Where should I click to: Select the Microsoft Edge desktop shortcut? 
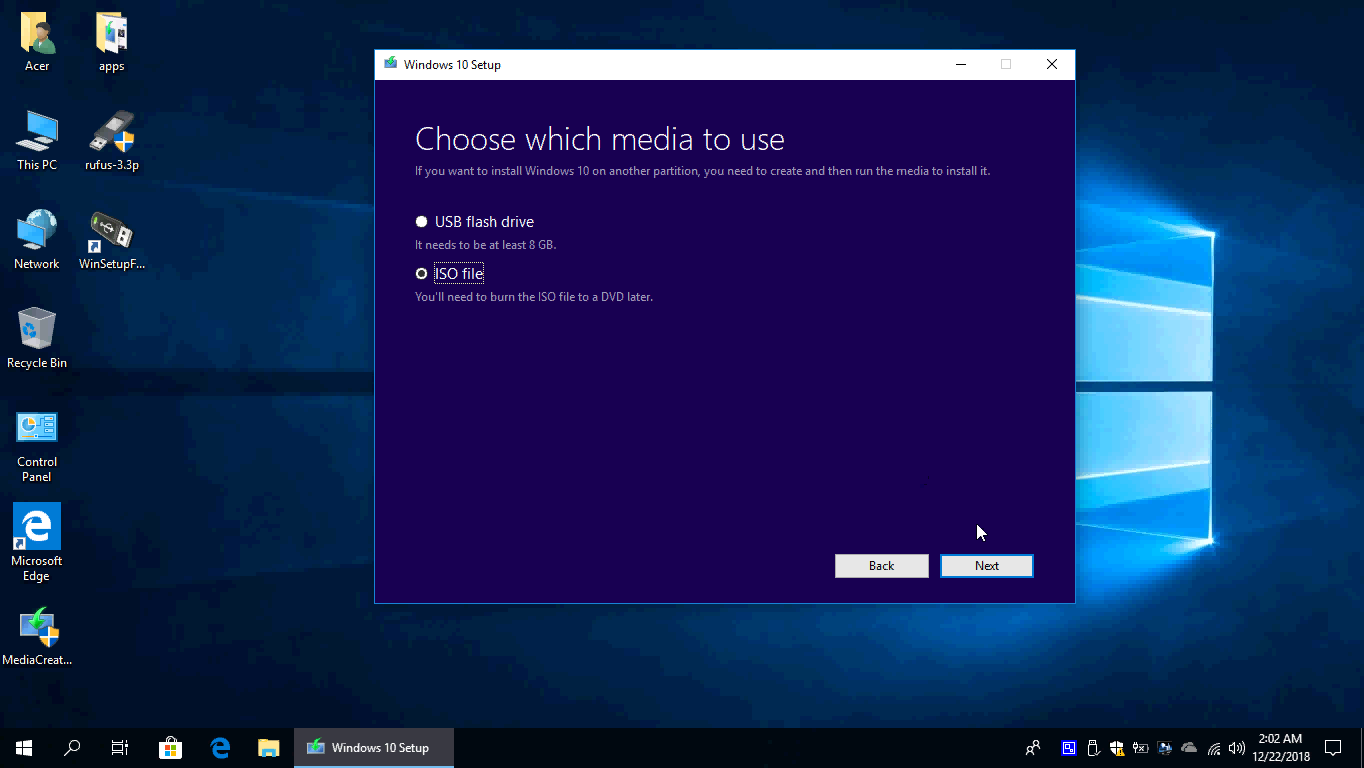[x=37, y=542]
